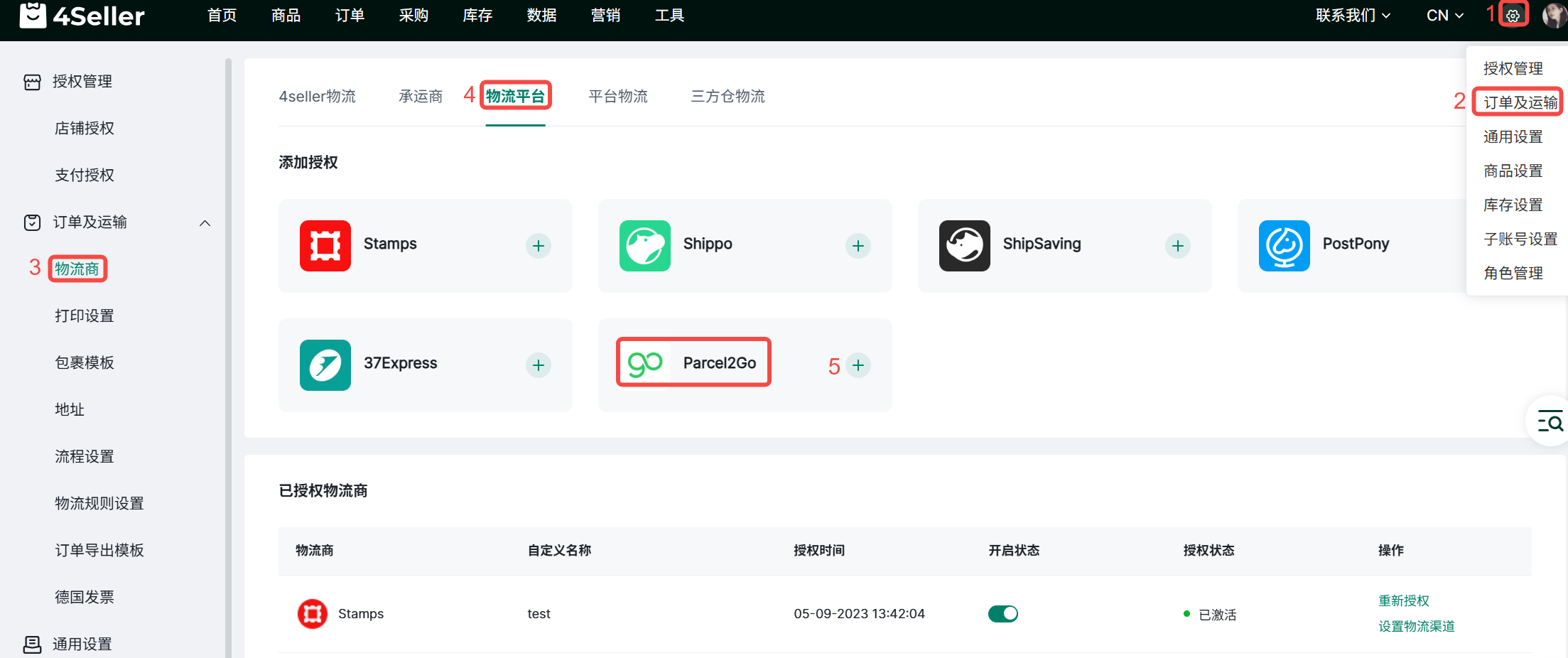Open 打印设置 in the sidebar
The height and width of the screenshot is (658, 1568).
point(85,316)
